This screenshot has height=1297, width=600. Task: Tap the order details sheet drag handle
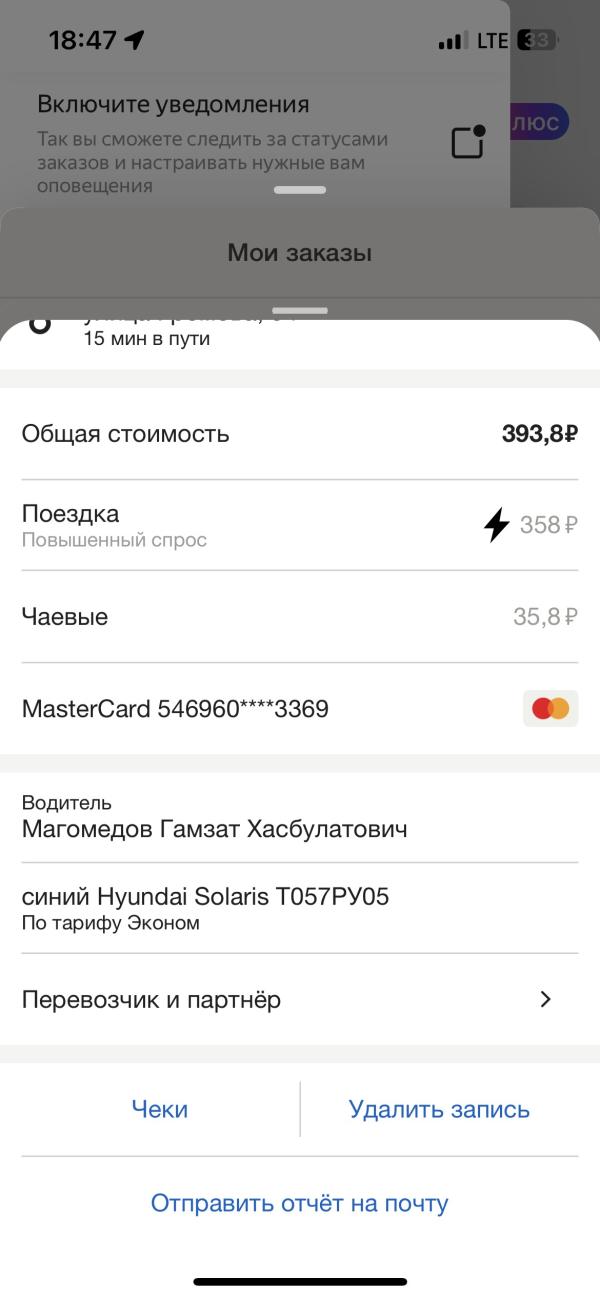pos(299,311)
